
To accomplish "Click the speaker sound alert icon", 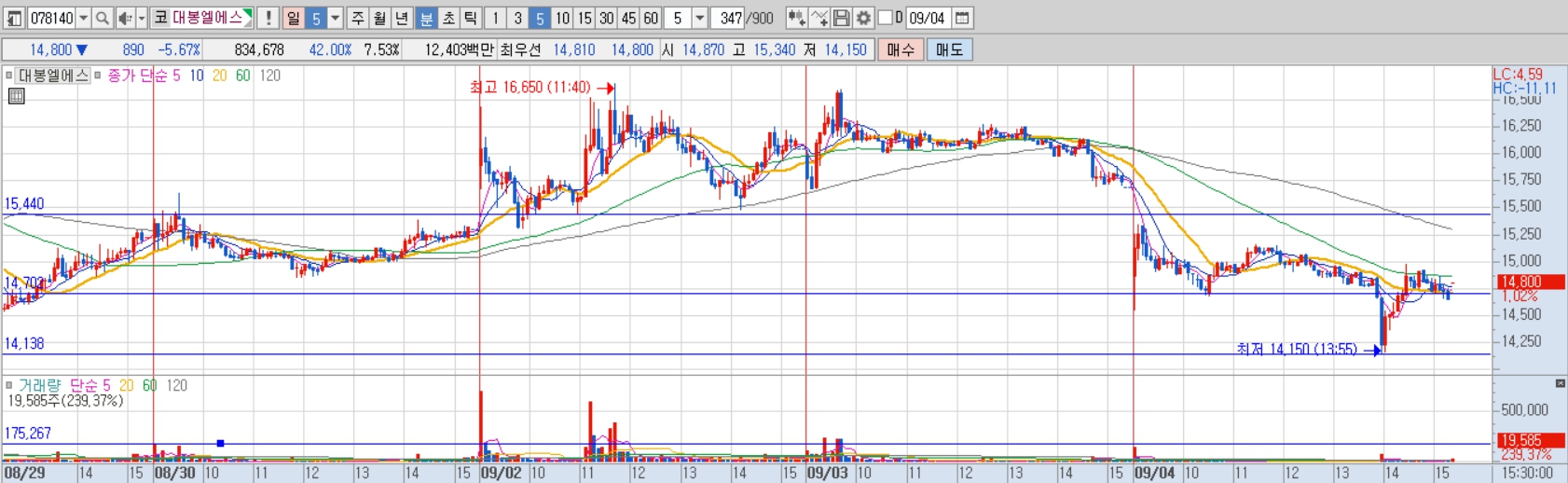I will 125,18.
